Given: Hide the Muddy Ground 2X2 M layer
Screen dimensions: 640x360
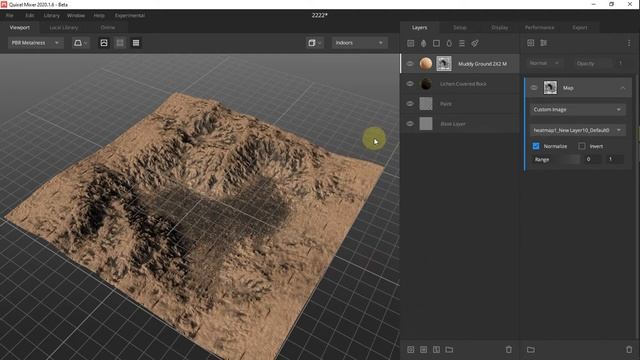Looking at the screenshot, I should (x=410, y=64).
